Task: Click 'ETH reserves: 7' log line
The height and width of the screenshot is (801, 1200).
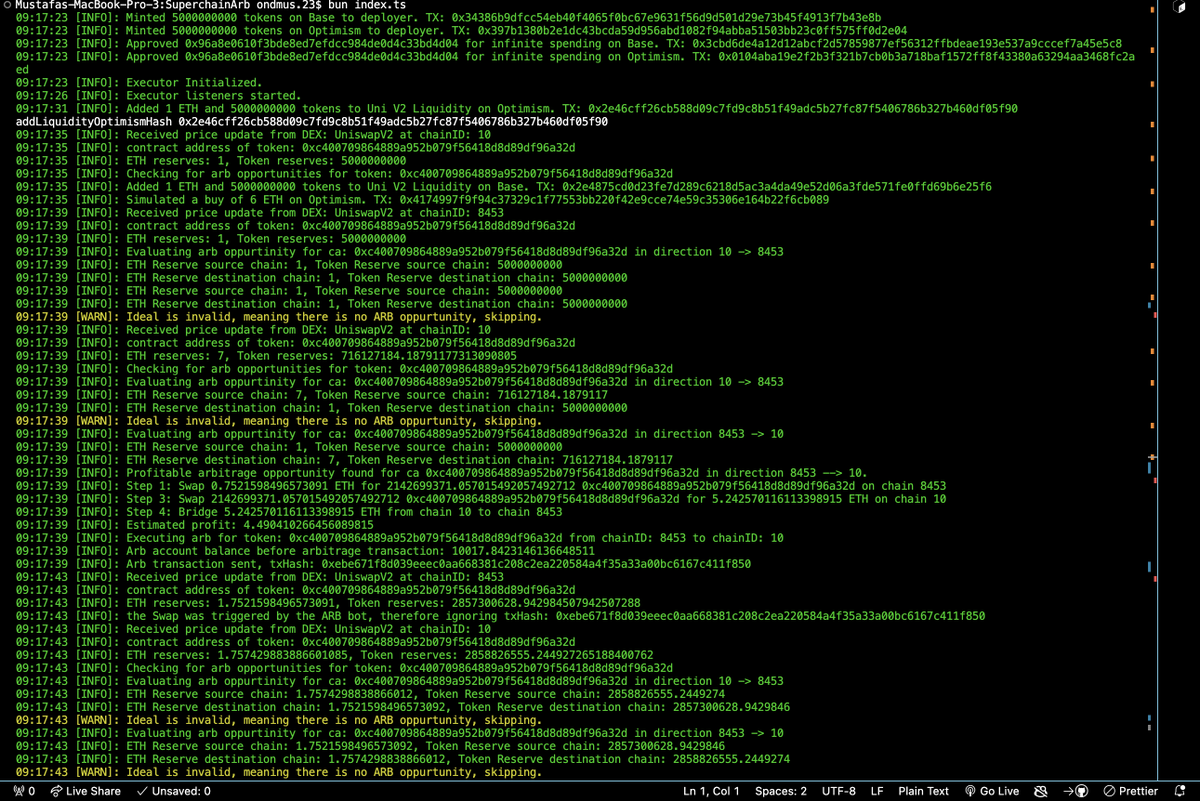Action: 266,356
